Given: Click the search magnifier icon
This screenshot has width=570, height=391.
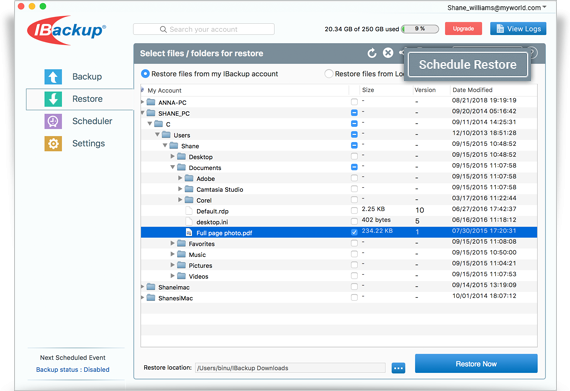Looking at the screenshot, I should click(x=163, y=29).
